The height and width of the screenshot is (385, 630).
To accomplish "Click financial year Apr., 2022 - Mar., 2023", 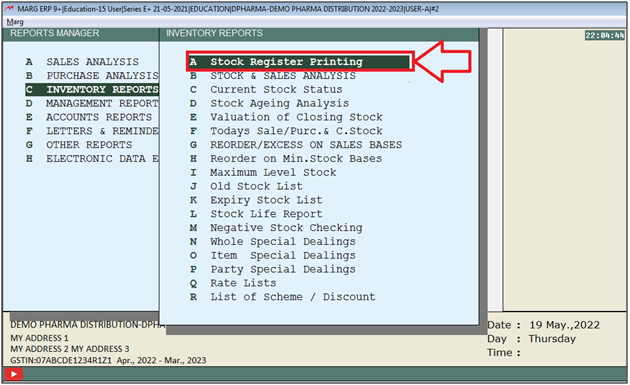I will pos(162,360).
